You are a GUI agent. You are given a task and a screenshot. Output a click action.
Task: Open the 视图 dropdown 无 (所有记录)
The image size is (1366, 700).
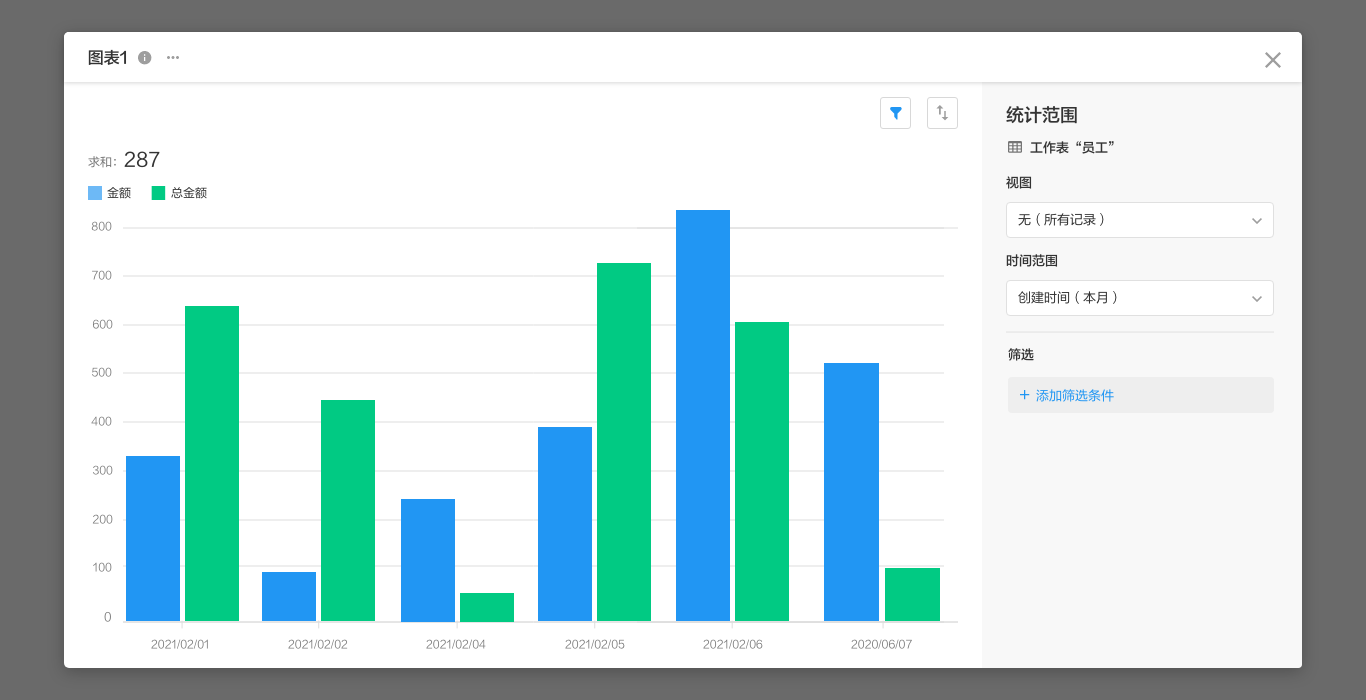(1140, 220)
